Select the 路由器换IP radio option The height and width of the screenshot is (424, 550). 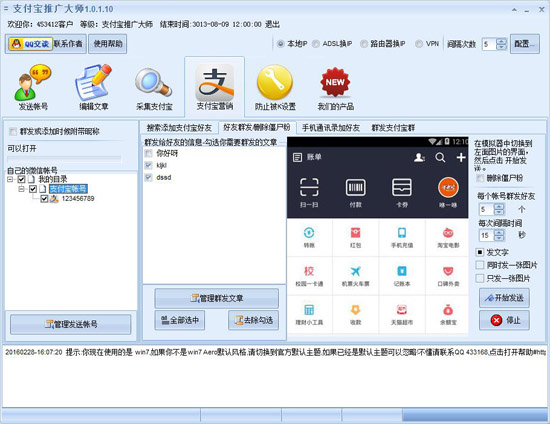click(364, 44)
